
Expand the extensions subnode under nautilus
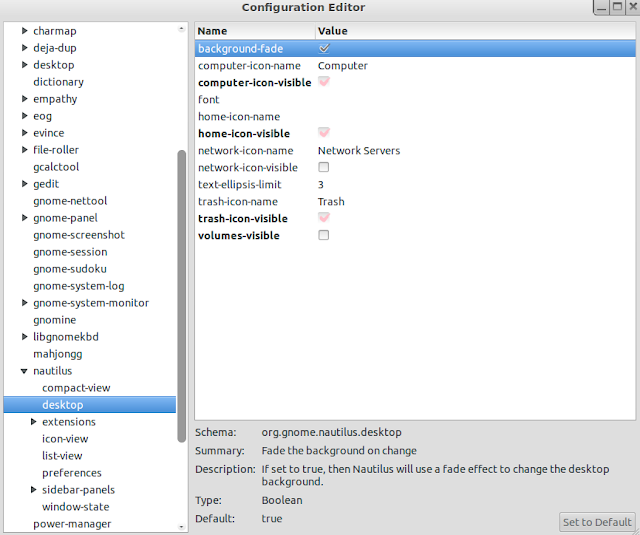pos(33,422)
